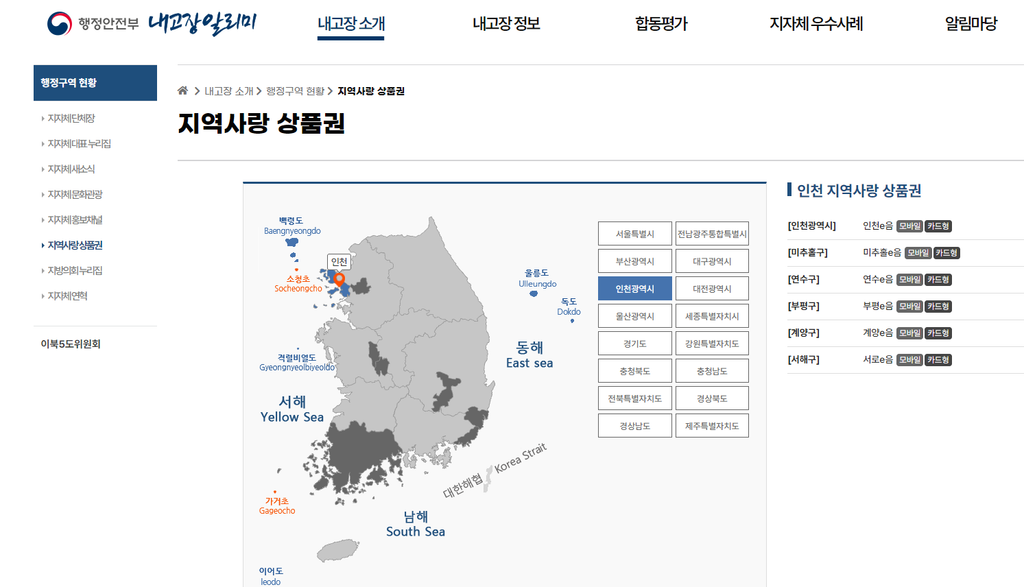1024x587 pixels.
Task: Click the 인천 tooltip label on the map
Action: (x=339, y=261)
